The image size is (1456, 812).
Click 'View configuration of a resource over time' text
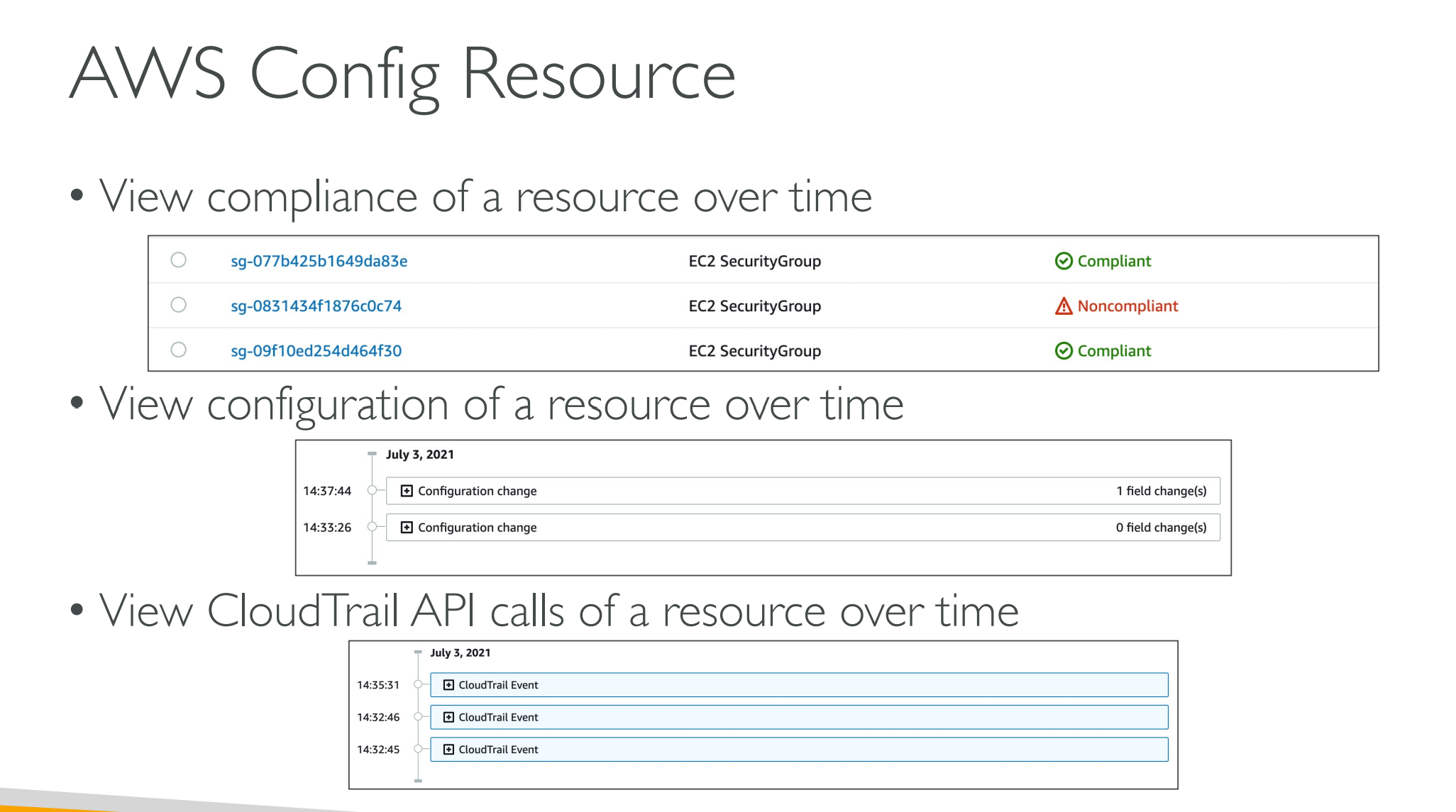(502, 405)
